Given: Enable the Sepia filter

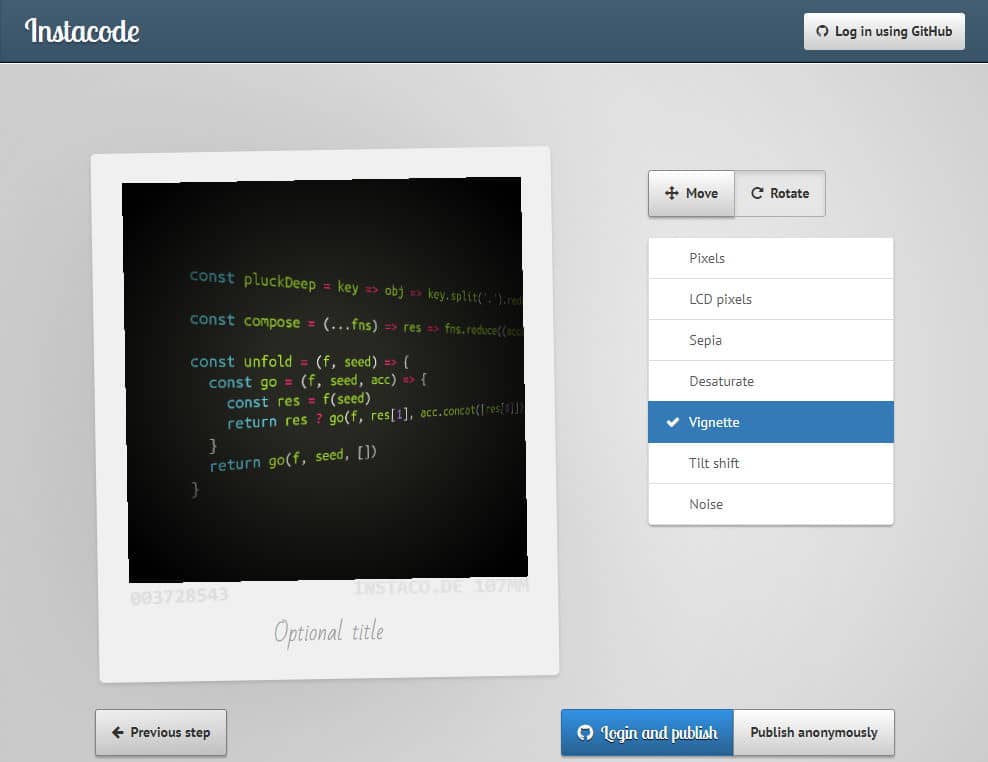Looking at the screenshot, I should pyautogui.click(x=770, y=340).
